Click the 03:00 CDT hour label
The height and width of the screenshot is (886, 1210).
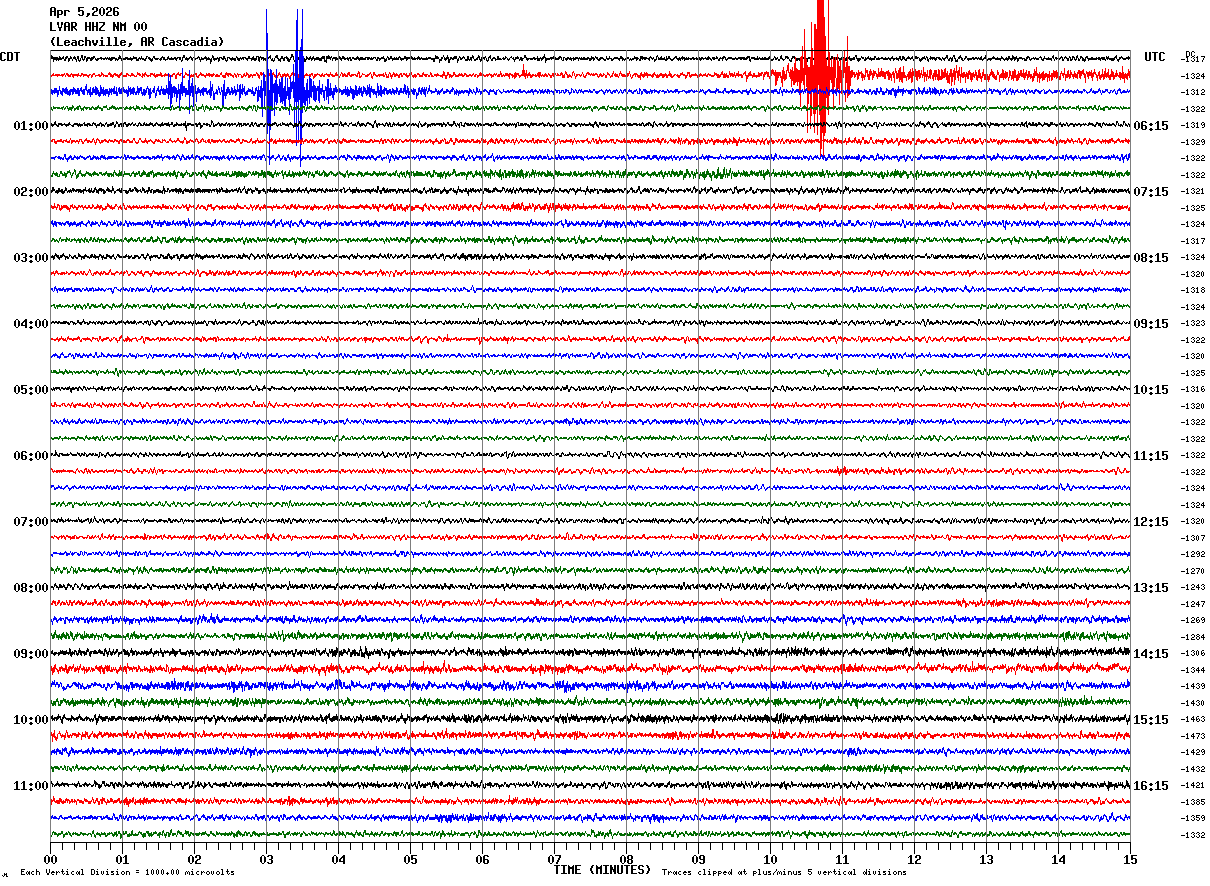(x=31, y=257)
